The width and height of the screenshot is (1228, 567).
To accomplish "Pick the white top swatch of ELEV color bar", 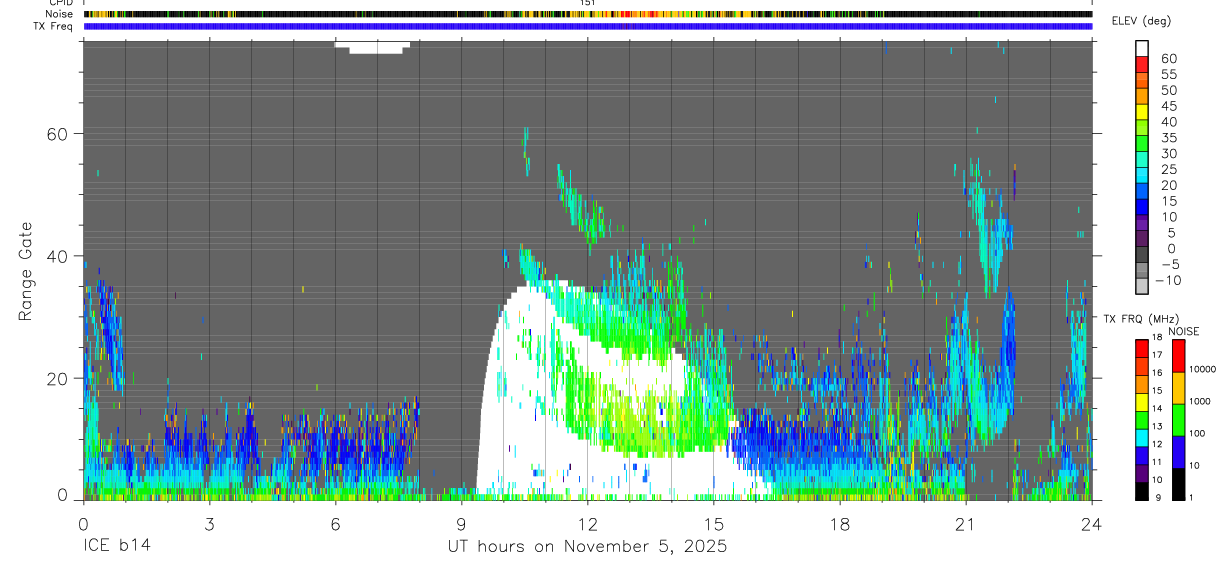I will pyautogui.click(x=1142, y=48).
